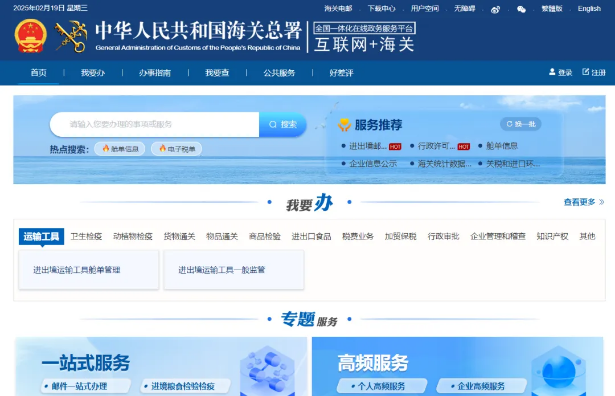Select the 知识产权 tab
The image size is (615, 396).
[x=552, y=236]
